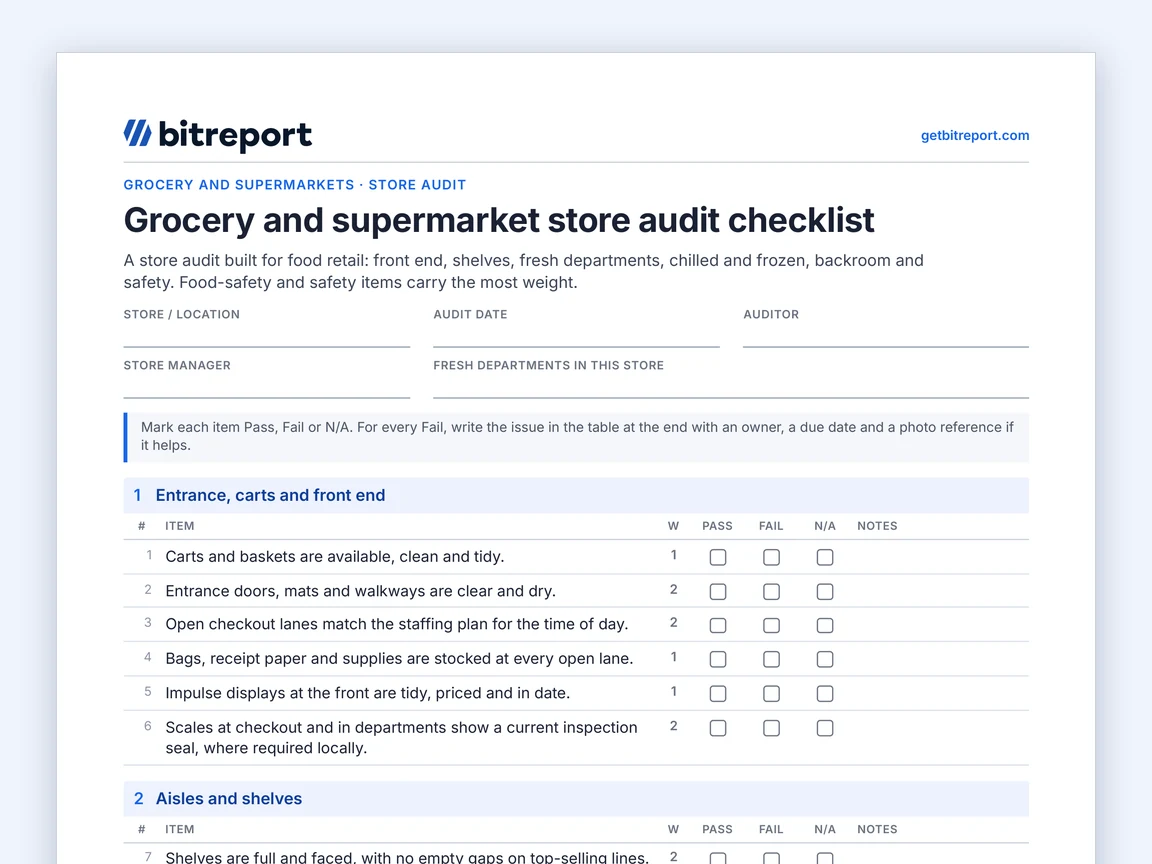Click the 'A store audit built for food retail' description

523,271
